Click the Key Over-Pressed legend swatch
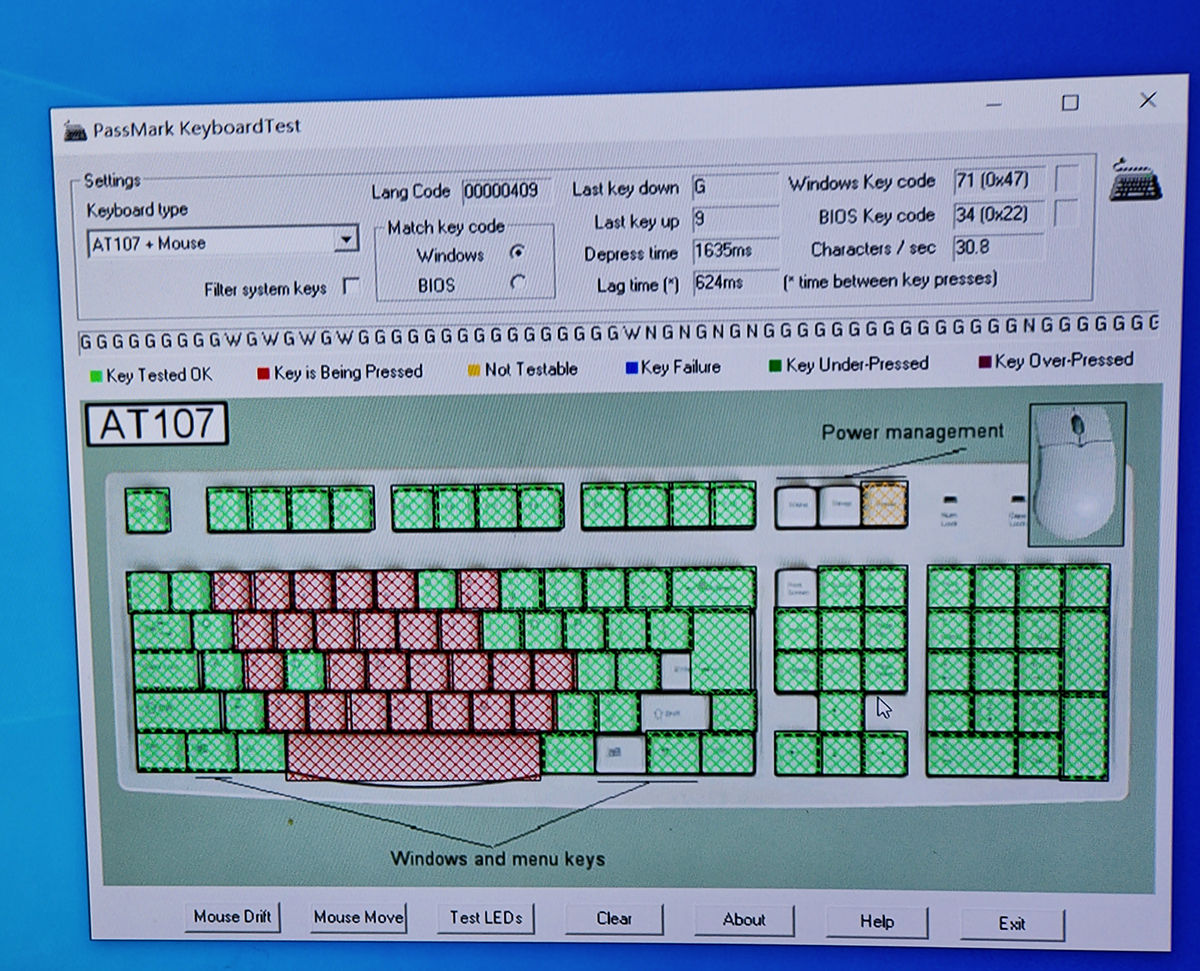The height and width of the screenshot is (971, 1200). (984, 362)
